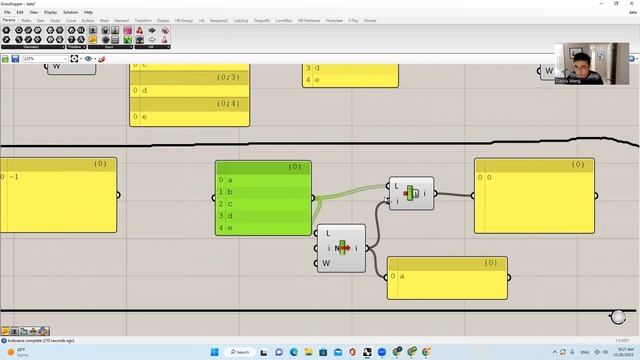The image size is (640, 360).
Task: Select the Param Viewer tree icon
Action: pos(140,40)
